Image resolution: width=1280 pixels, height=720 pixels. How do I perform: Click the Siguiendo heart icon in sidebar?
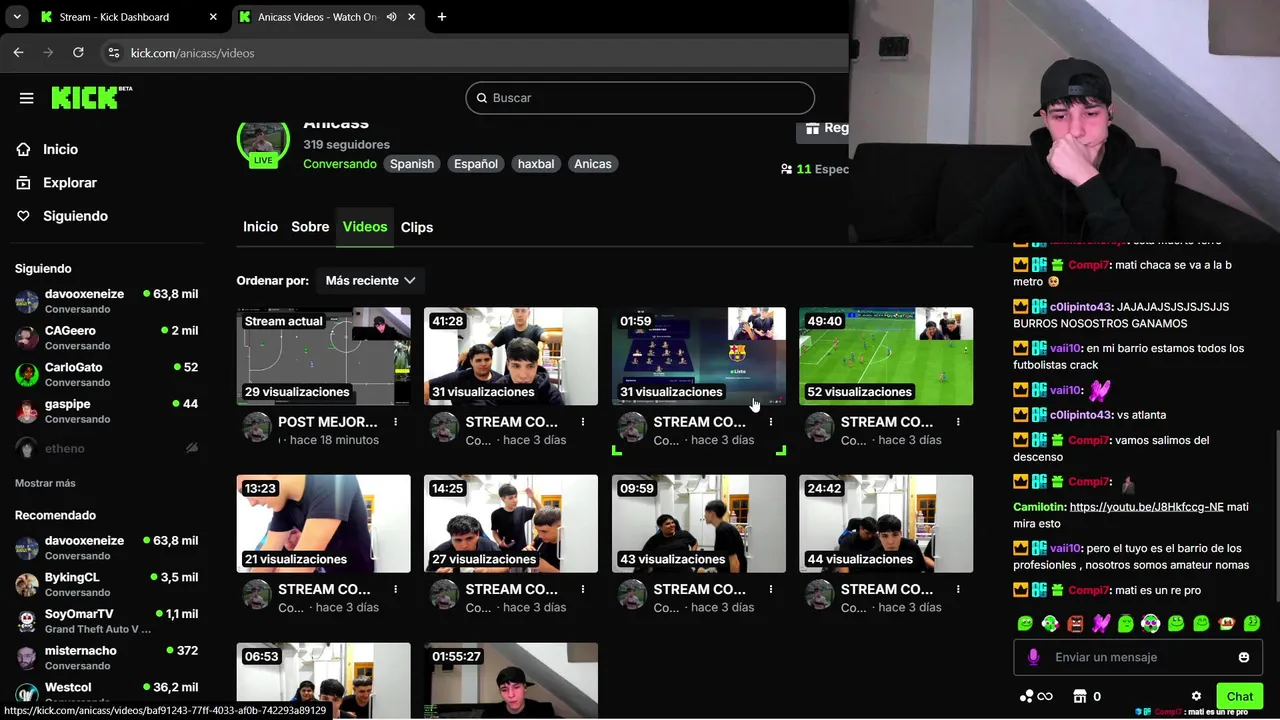tap(23, 216)
